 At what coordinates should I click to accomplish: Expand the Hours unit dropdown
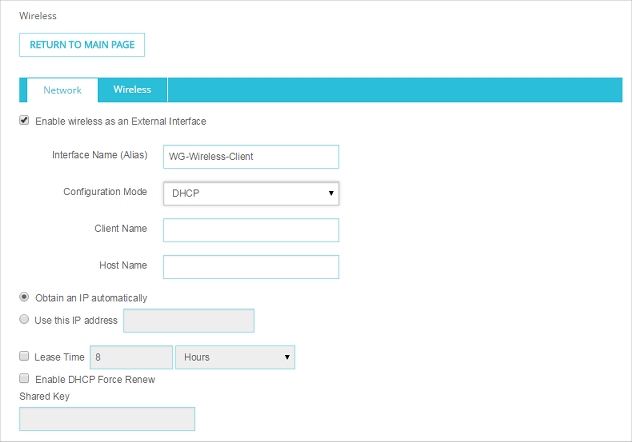point(235,357)
